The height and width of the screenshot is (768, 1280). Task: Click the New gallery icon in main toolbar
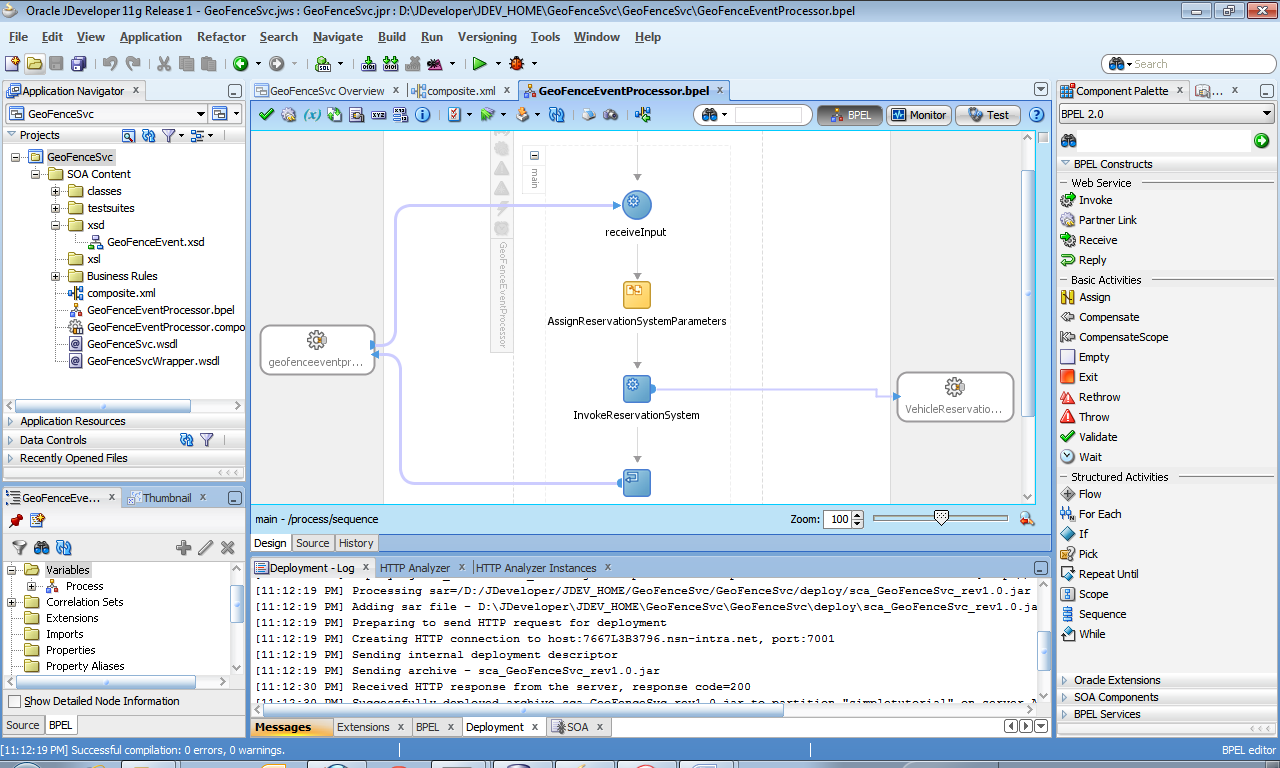pos(12,63)
